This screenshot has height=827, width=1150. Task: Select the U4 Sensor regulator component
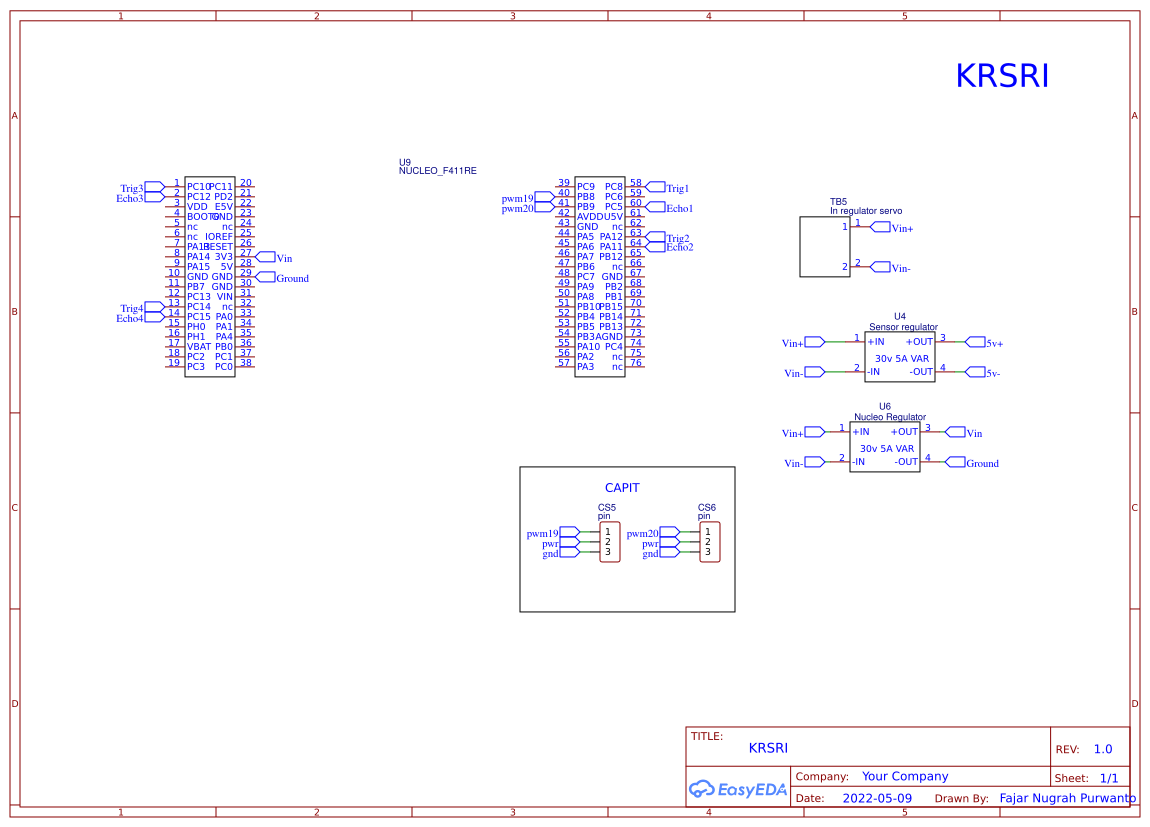pyautogui.click(x=900, y=357)
